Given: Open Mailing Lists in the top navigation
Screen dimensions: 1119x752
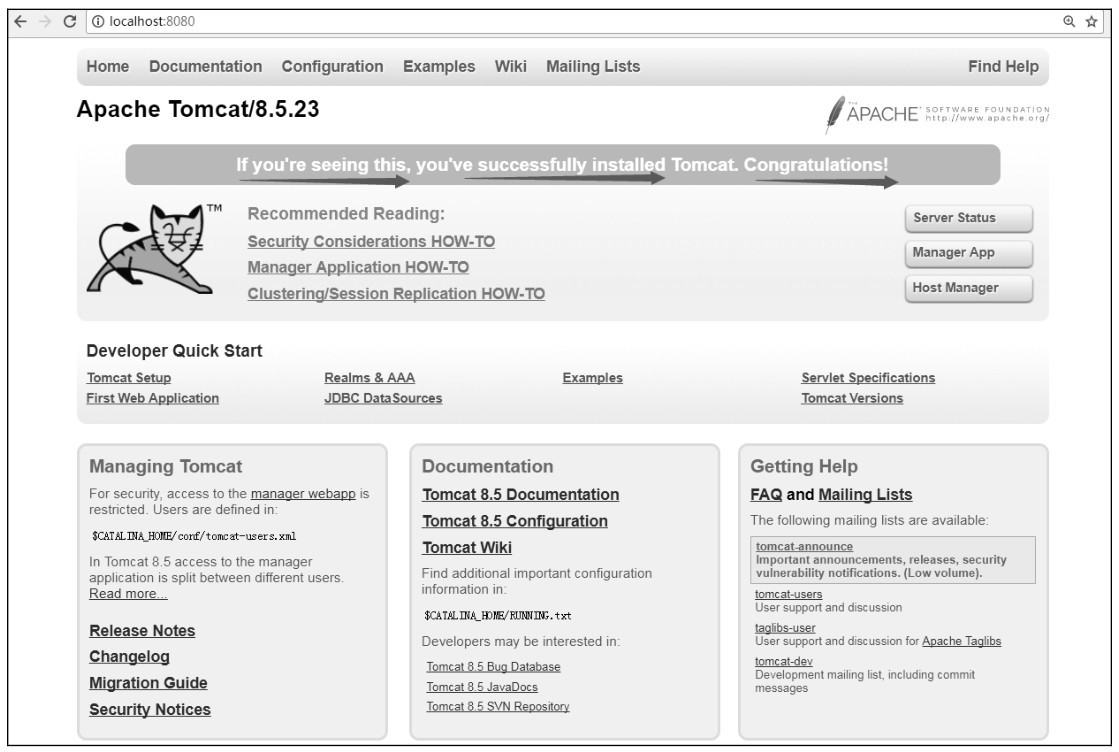Looking at the screenshot, I should pos(593,66).
